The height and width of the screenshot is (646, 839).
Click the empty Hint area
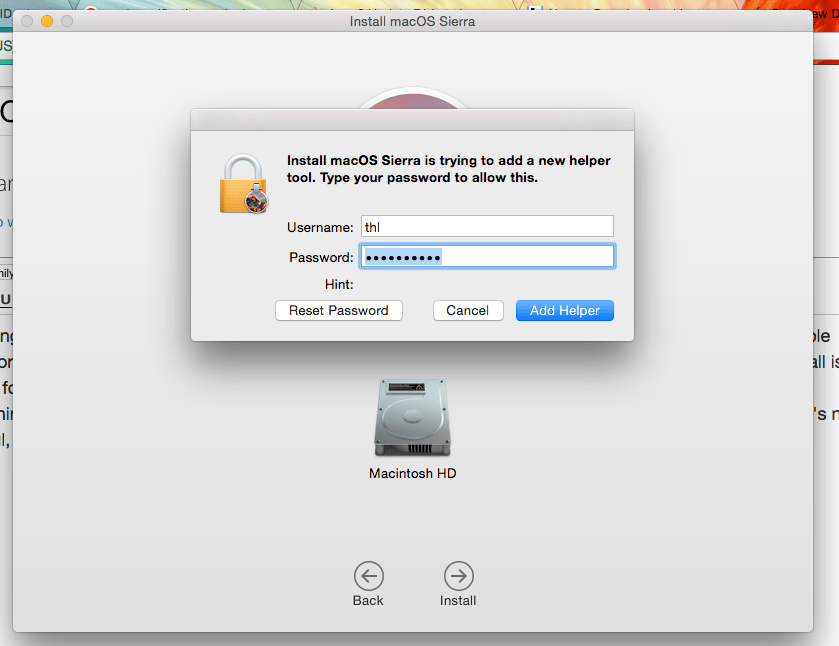click(450, 284)
